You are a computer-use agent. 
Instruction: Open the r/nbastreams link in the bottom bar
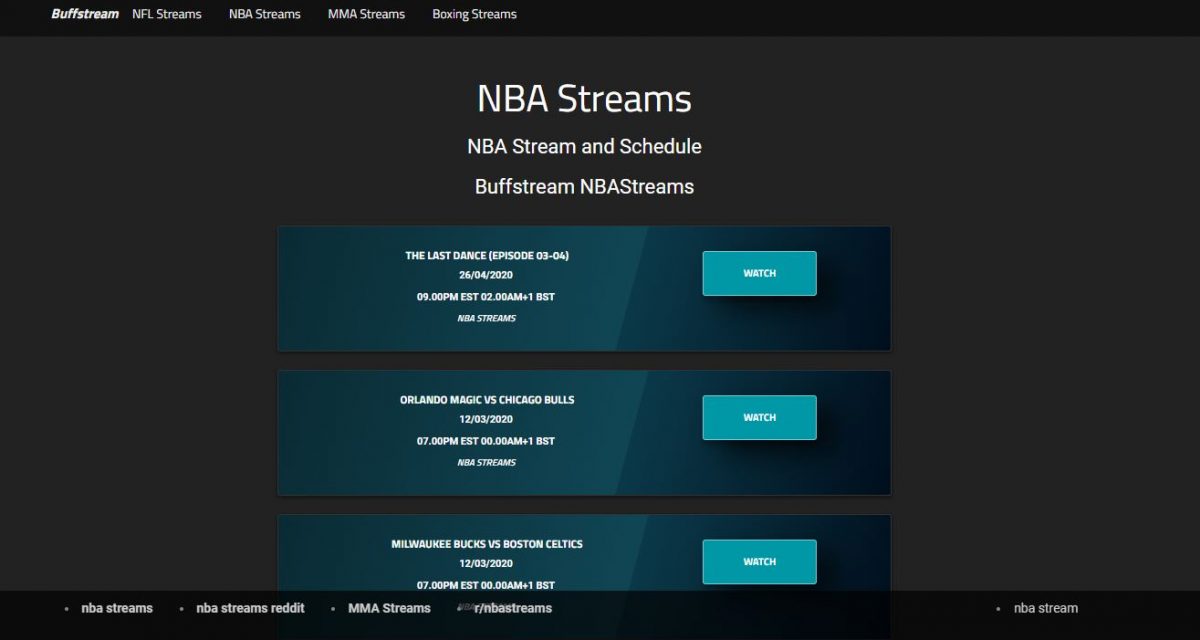pos(513,608)
